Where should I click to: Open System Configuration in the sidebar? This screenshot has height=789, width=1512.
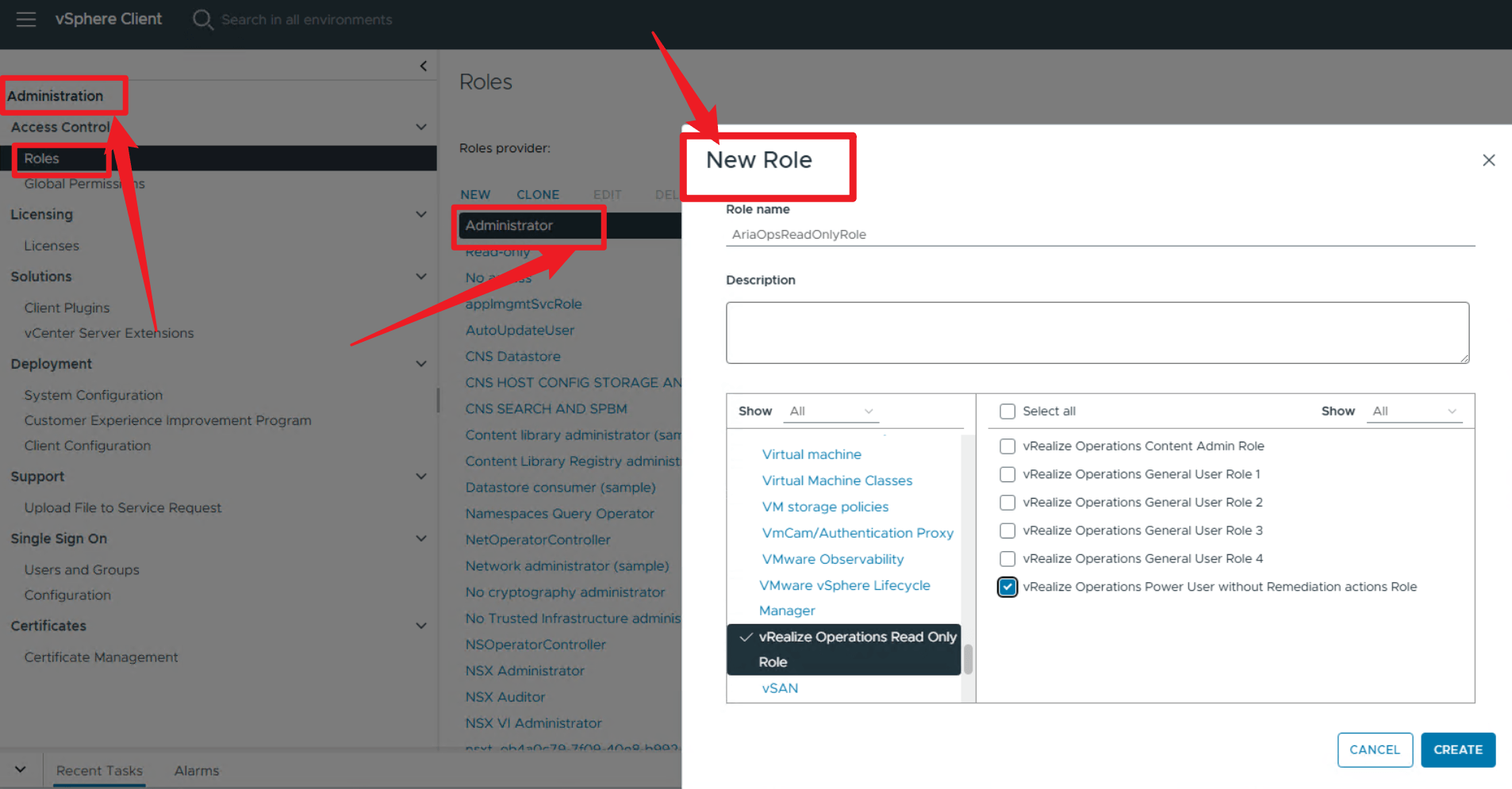tap(93, 395)
